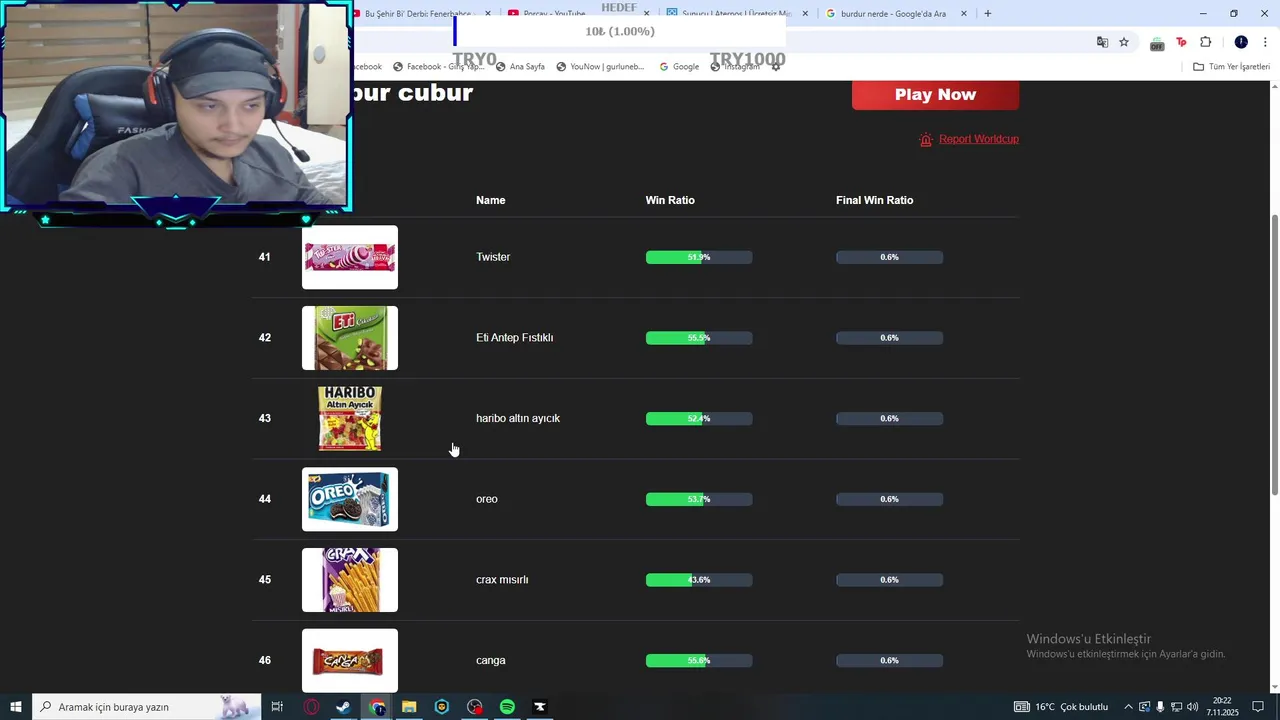Viewport: 1280px width, 720px height.
Task: Click the 'Name' column header
Action: click(x=490, y=200)
